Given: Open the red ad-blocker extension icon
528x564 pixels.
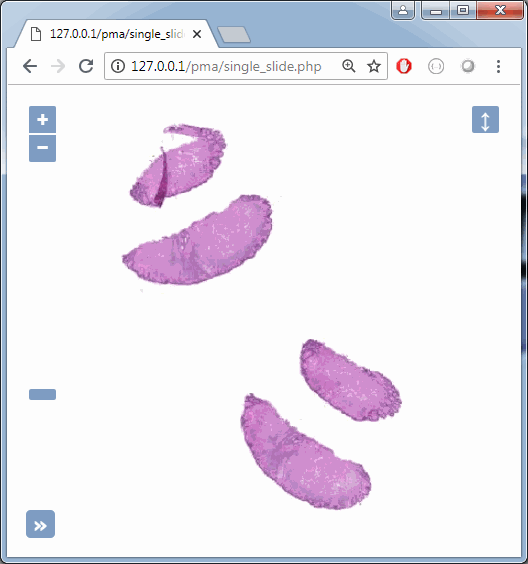Looking at the screenshot, I should (404, 66).
